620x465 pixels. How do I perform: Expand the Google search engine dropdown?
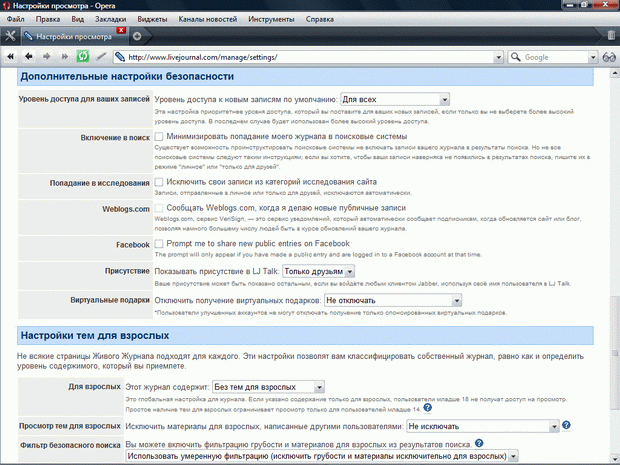pyautogui.click(x=593, y=57)
